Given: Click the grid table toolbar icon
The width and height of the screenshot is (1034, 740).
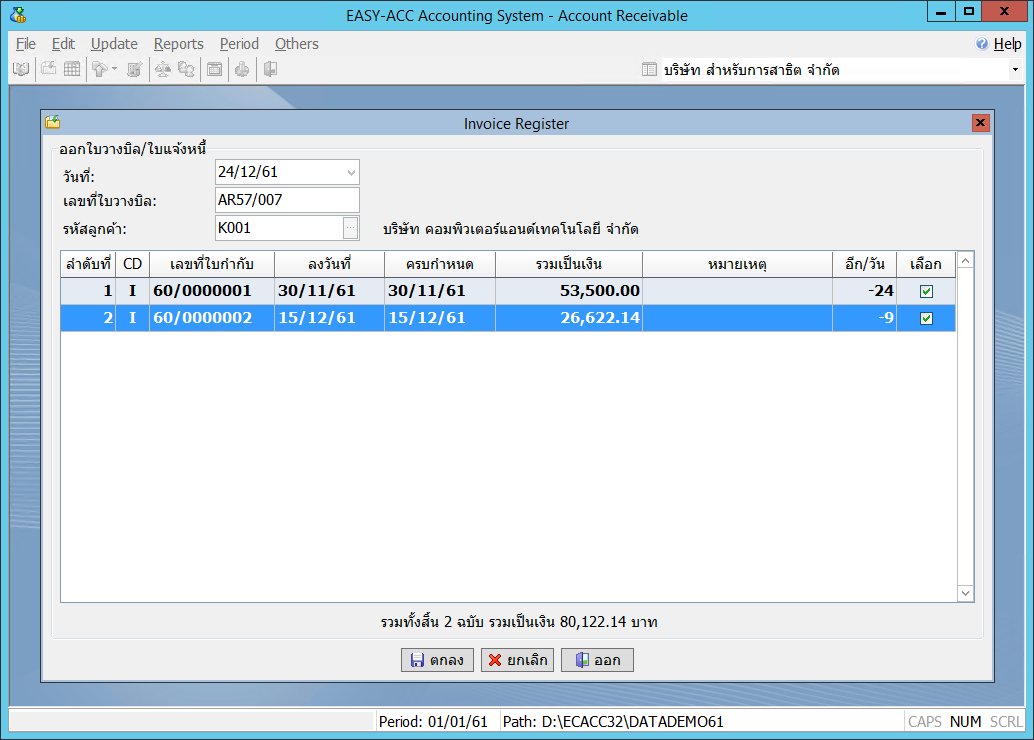Looking at the screenshot, I should pos(72,69).
